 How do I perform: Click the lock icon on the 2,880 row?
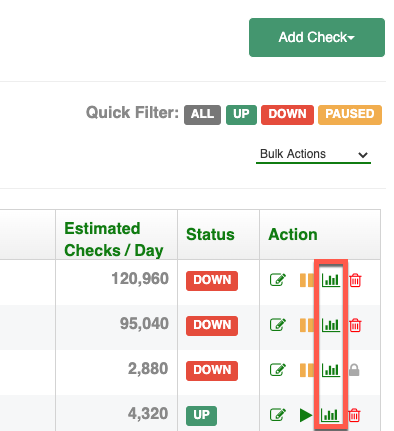[x=354, y=370]
